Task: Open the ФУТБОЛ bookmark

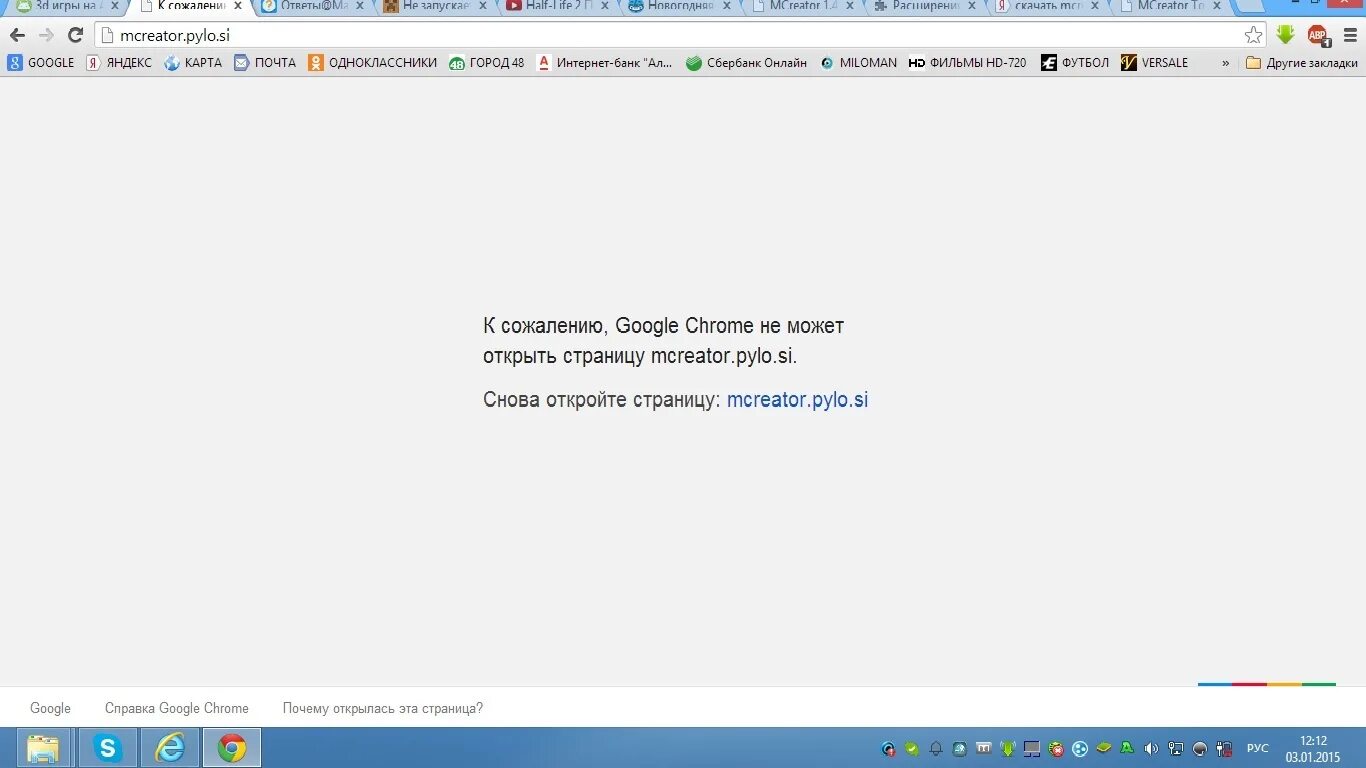Action: point(1075,62)
